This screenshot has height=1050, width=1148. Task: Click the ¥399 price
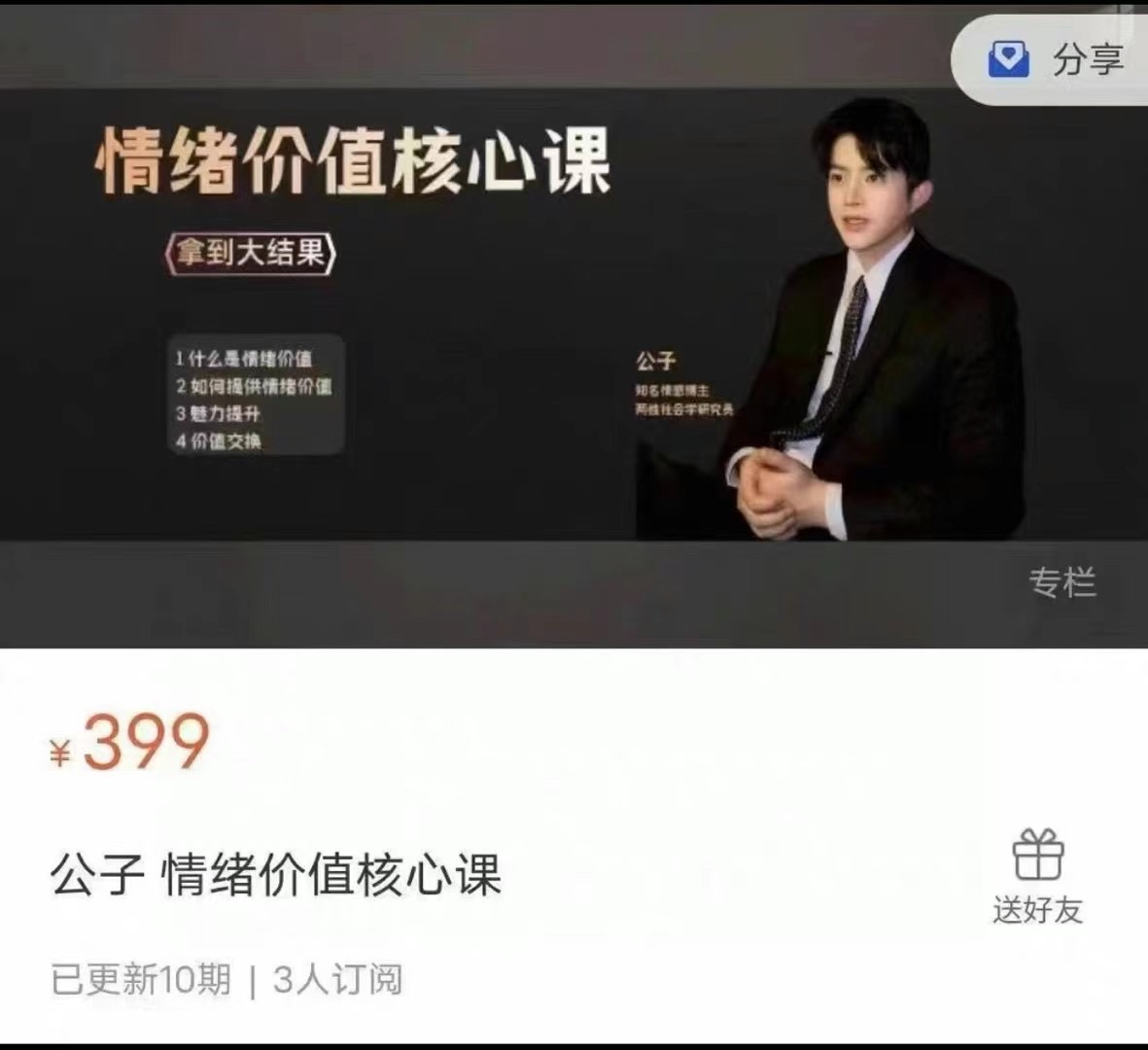129,743
